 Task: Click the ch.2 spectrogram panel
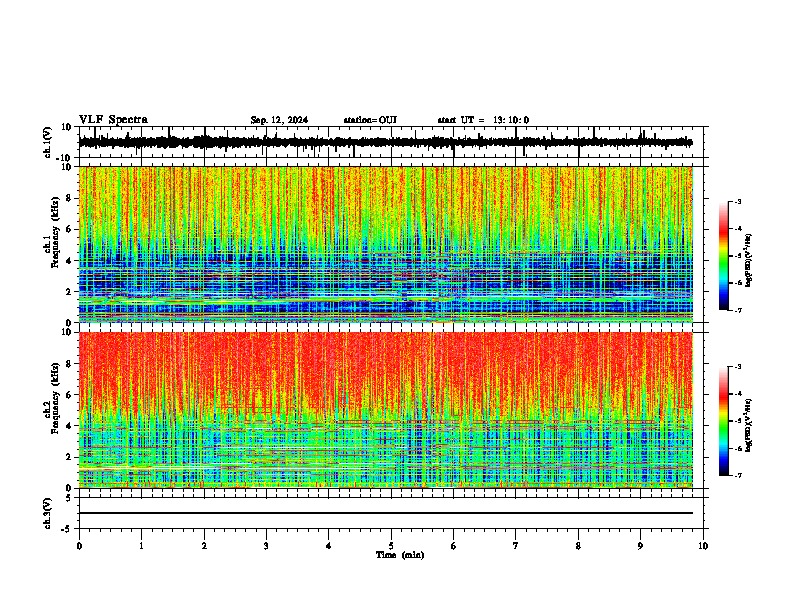point(385,410)
